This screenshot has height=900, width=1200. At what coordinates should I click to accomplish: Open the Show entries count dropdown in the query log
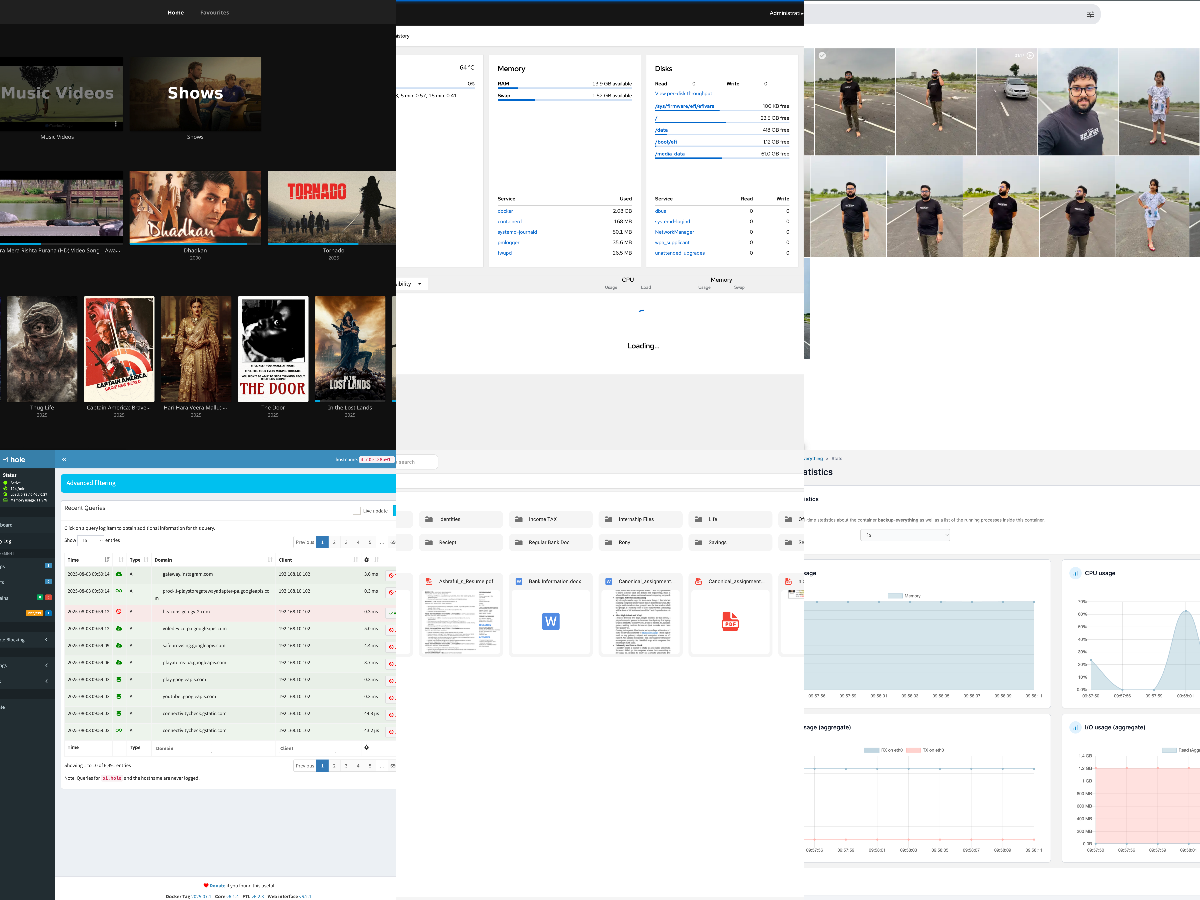point(91,540)
